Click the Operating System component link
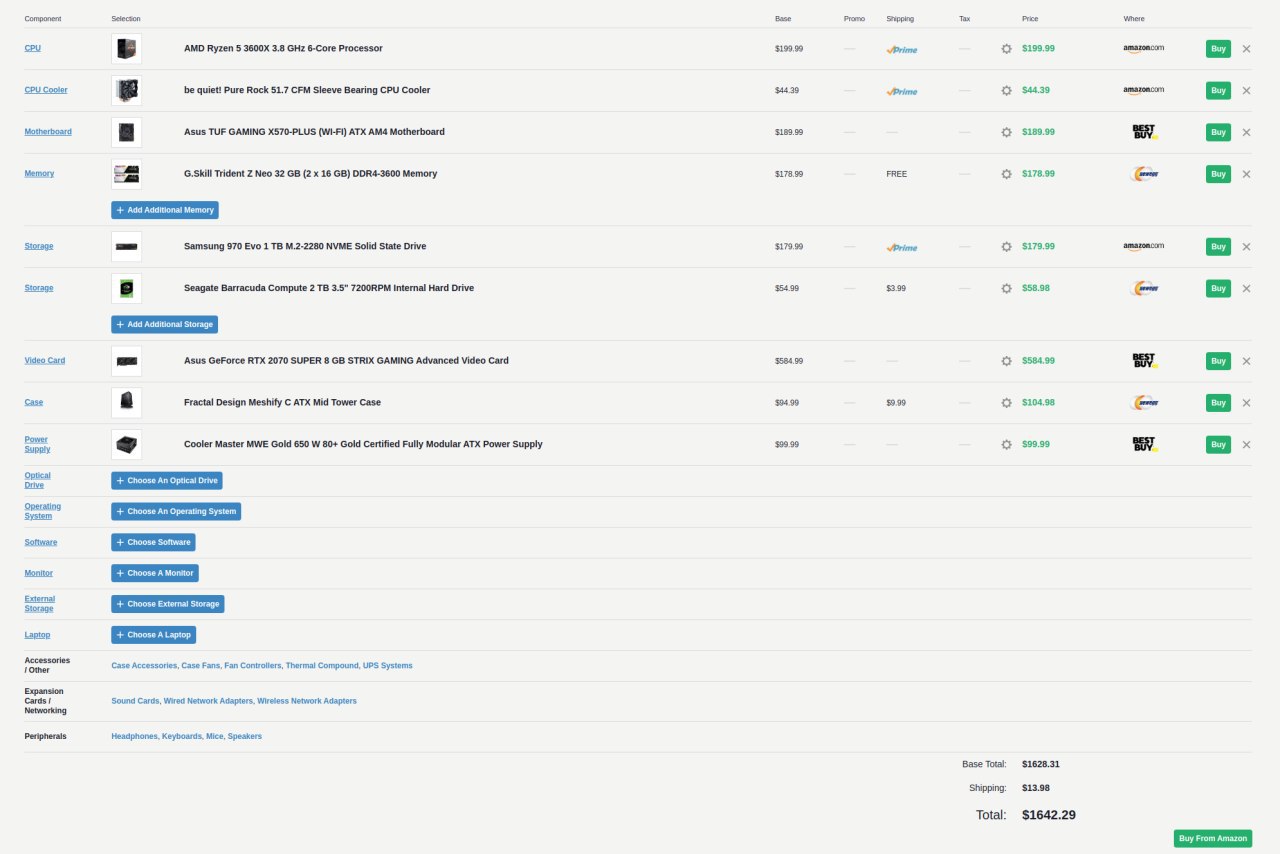The width and height of the screenshot is (1280, 854). click(43, 511)
